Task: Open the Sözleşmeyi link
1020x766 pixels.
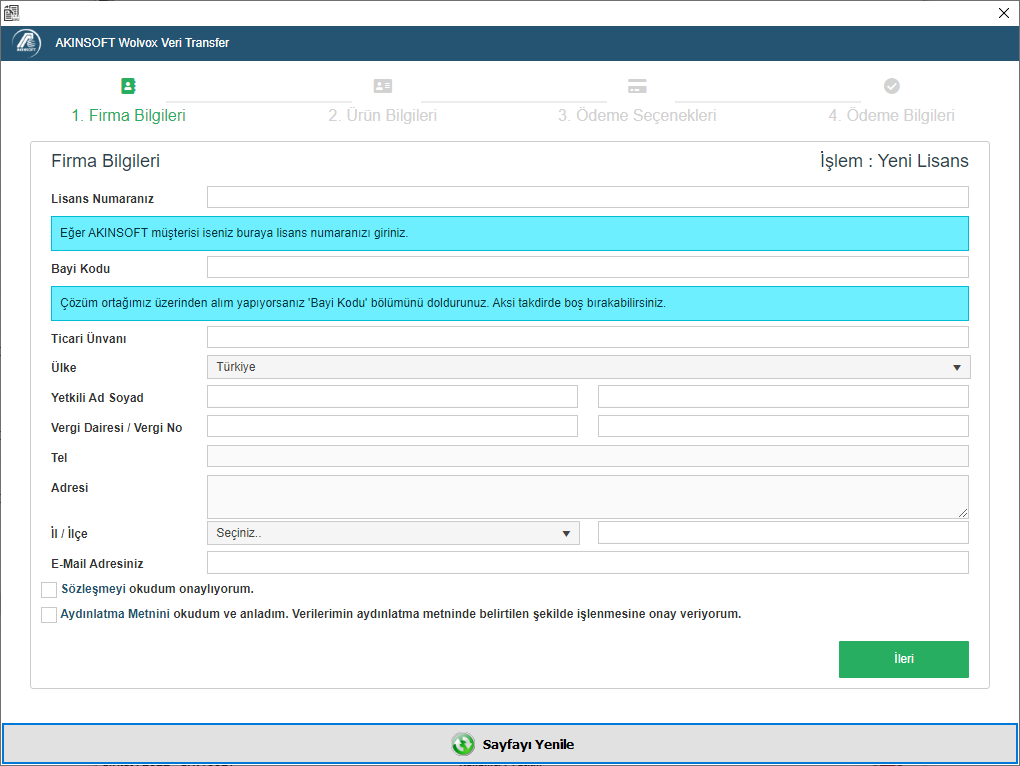Action: click(x=94, y=589)
